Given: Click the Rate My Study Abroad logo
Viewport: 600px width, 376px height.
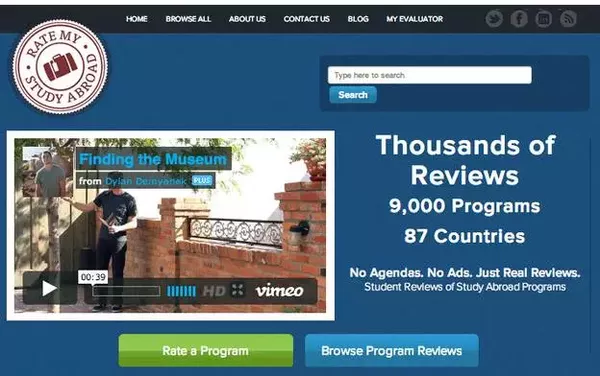Looking at the screenshot, I should tap(60, 67).
